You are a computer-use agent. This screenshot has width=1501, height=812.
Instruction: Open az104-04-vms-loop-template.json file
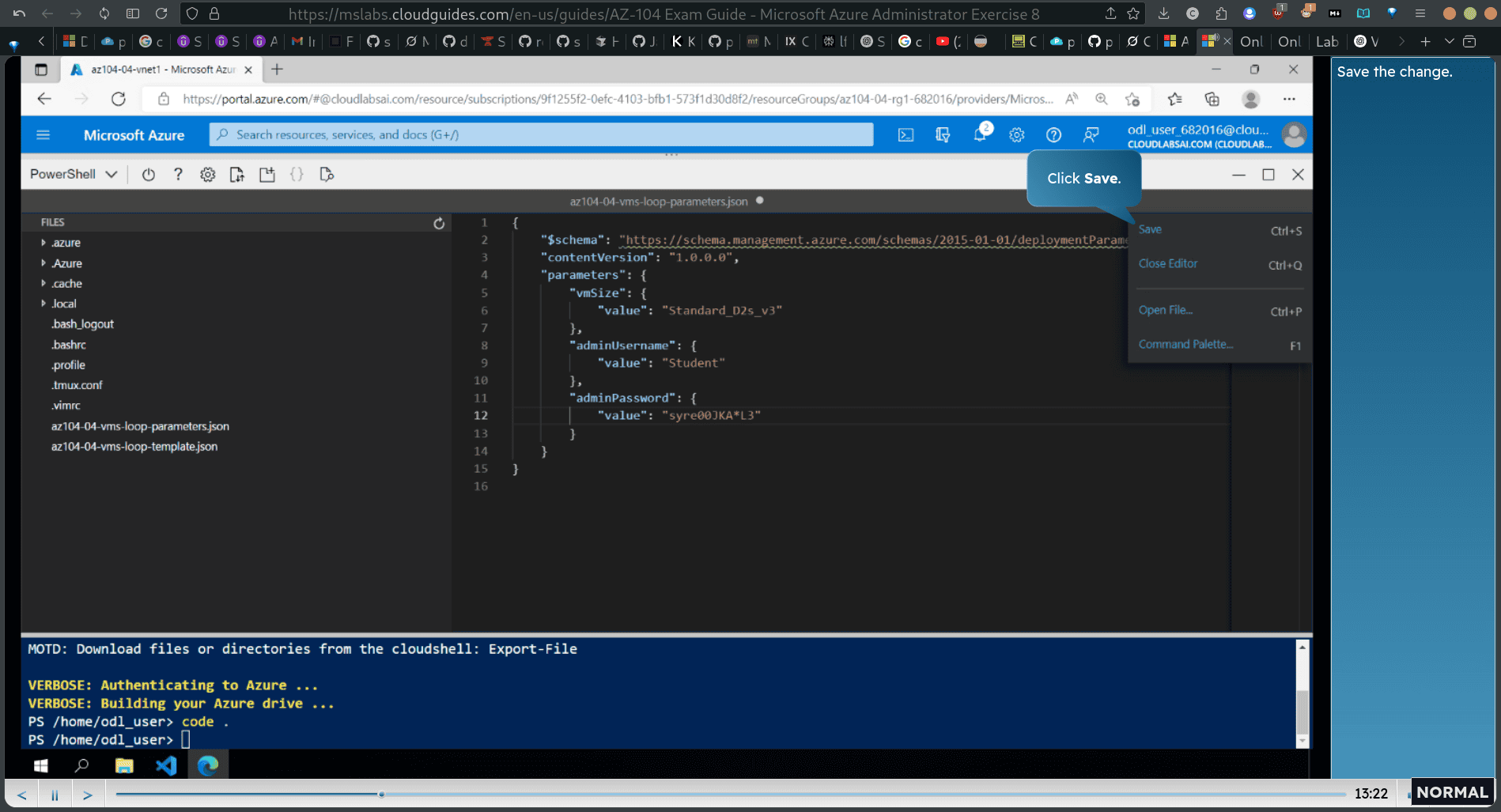click(134, 447)
